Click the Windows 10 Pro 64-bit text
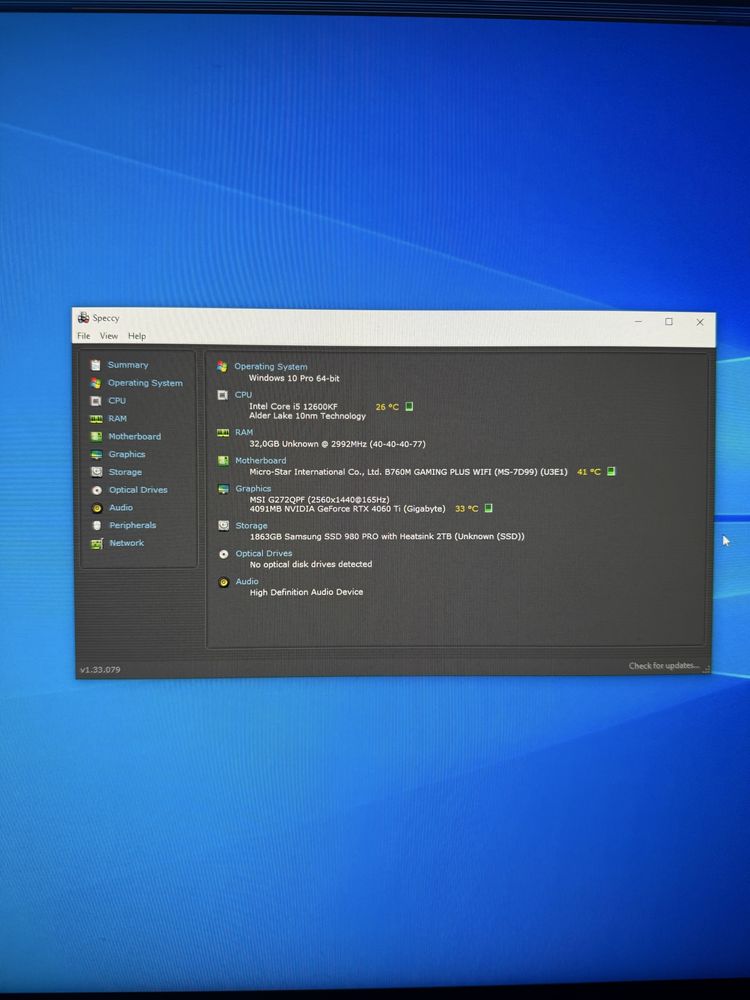750x1000 pixels. [294, 378]
